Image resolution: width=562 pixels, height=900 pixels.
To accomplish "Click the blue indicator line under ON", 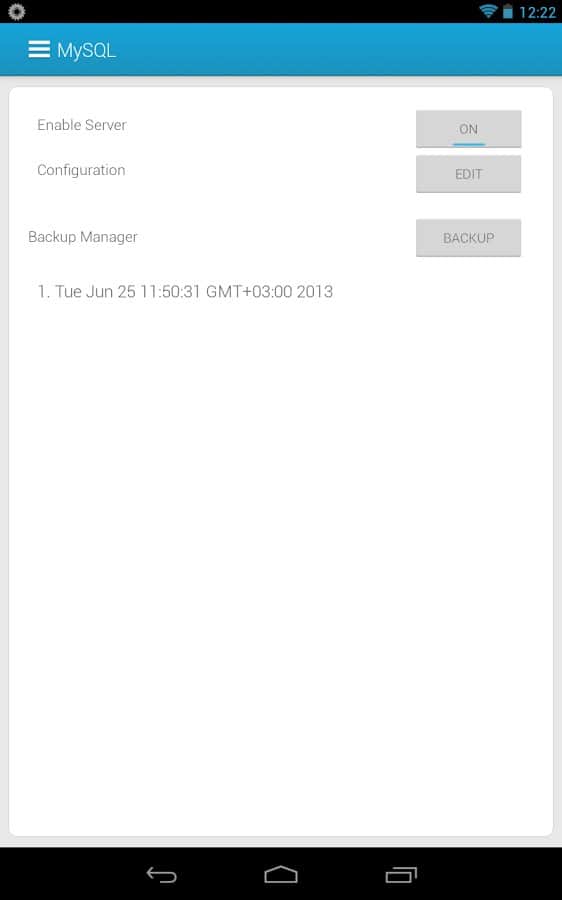I will coord(469,144).
